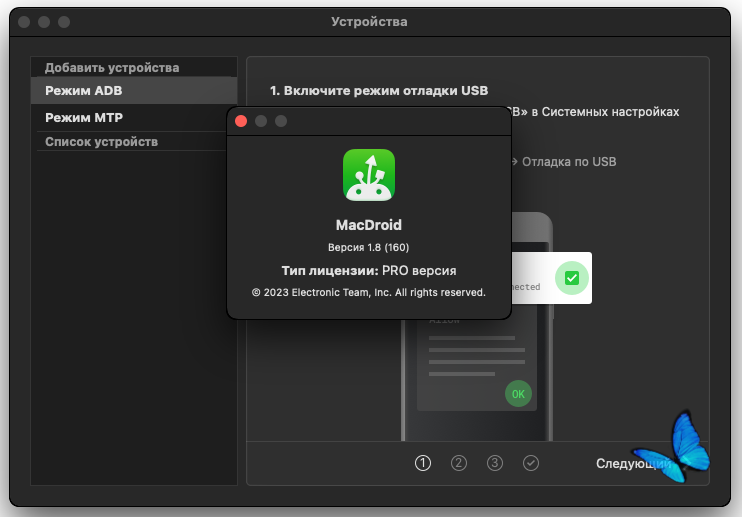Click the MacDroid app icon in About dialog
Viewport: 742px width, 517px height.
(369, 175)
